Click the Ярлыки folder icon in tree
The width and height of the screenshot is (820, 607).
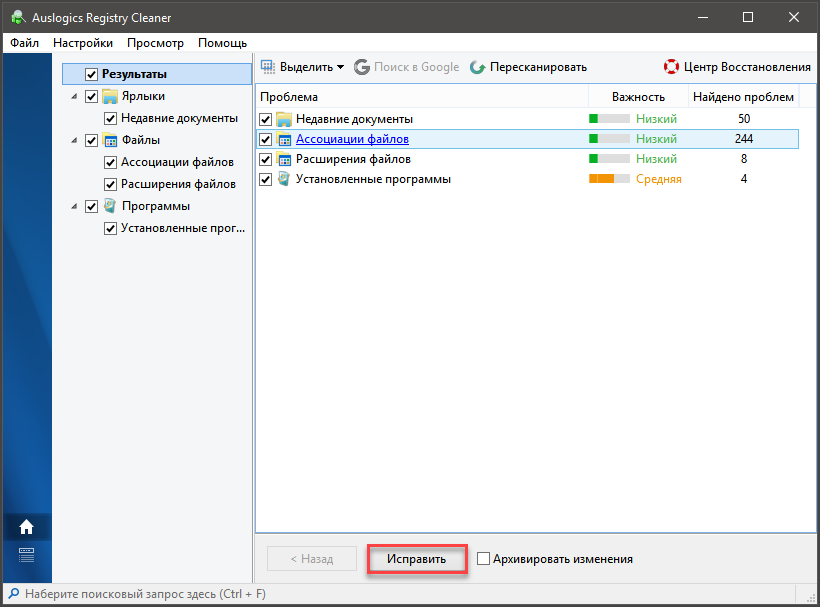[110, 96]
